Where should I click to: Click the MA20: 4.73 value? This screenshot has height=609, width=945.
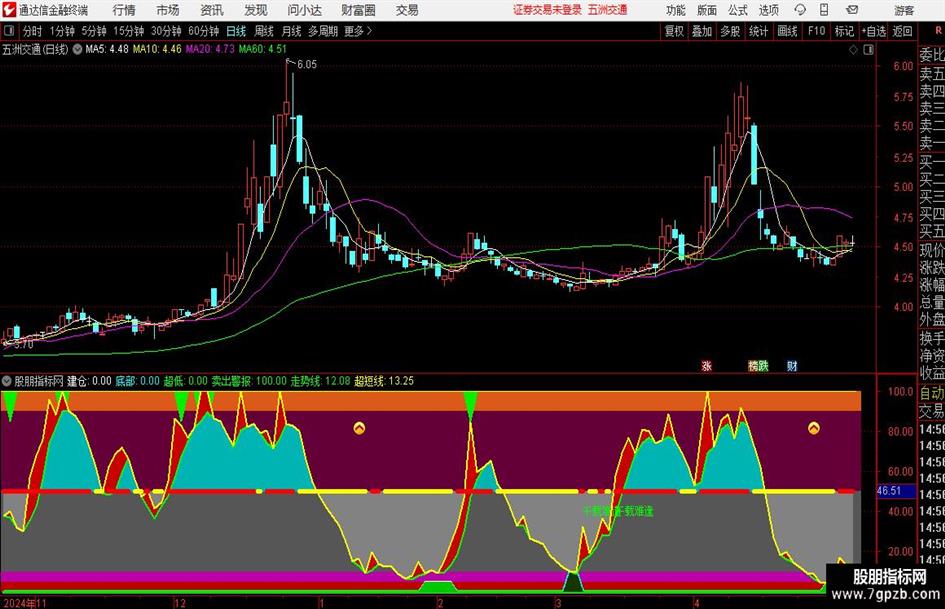[210, 49]
